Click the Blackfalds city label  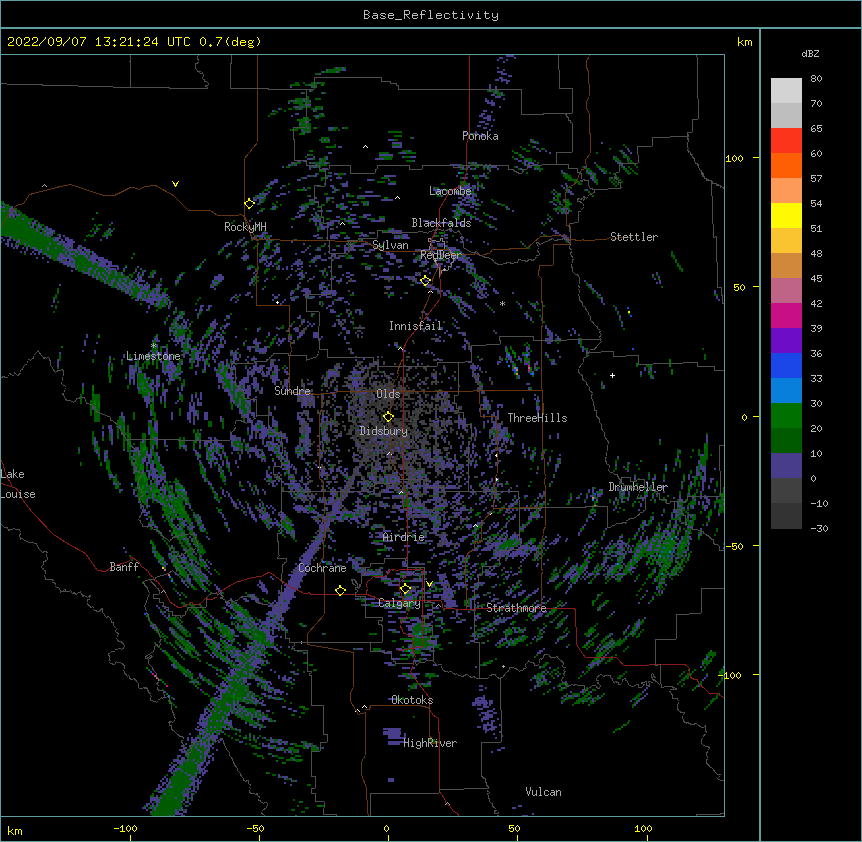click(x=441, y=223)
